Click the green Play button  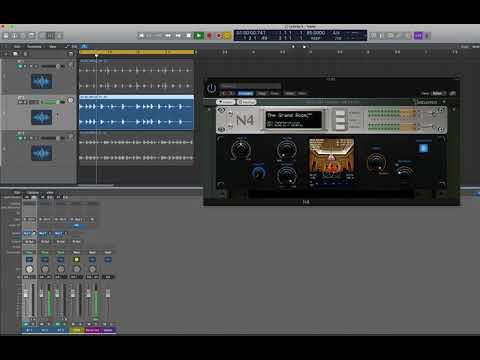tap(199, 35)
